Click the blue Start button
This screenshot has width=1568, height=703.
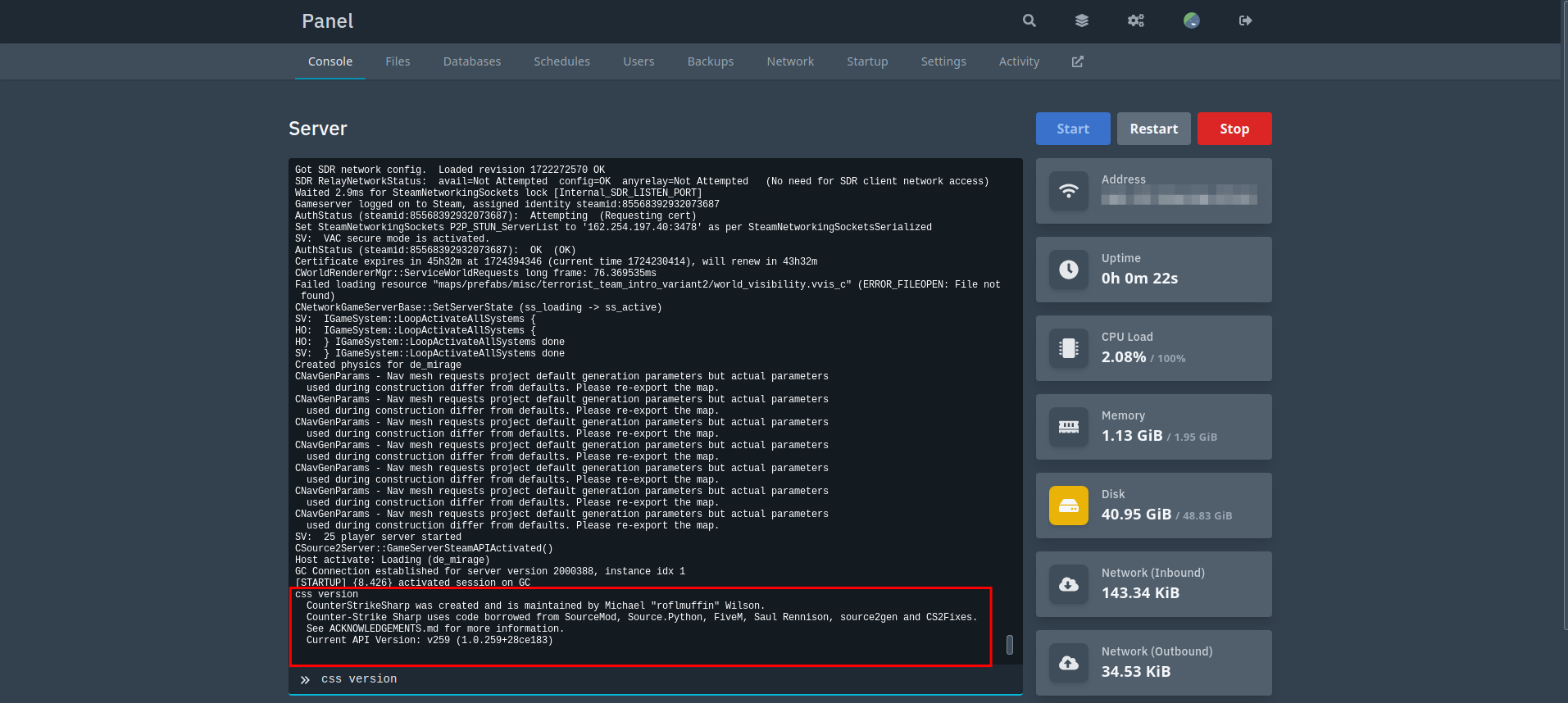tap(1073, 129)
